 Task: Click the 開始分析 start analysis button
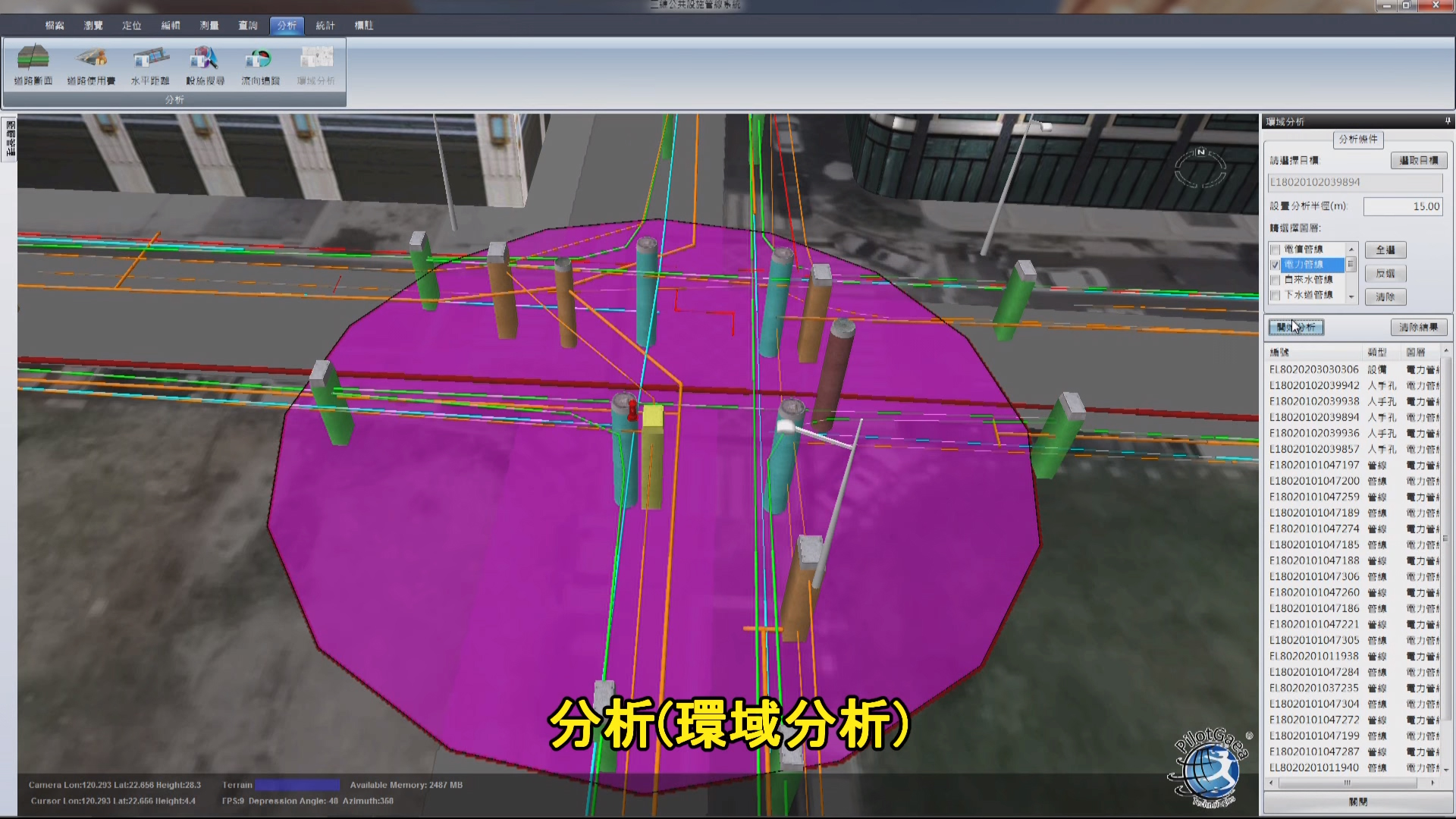[x=1296, y=328]
